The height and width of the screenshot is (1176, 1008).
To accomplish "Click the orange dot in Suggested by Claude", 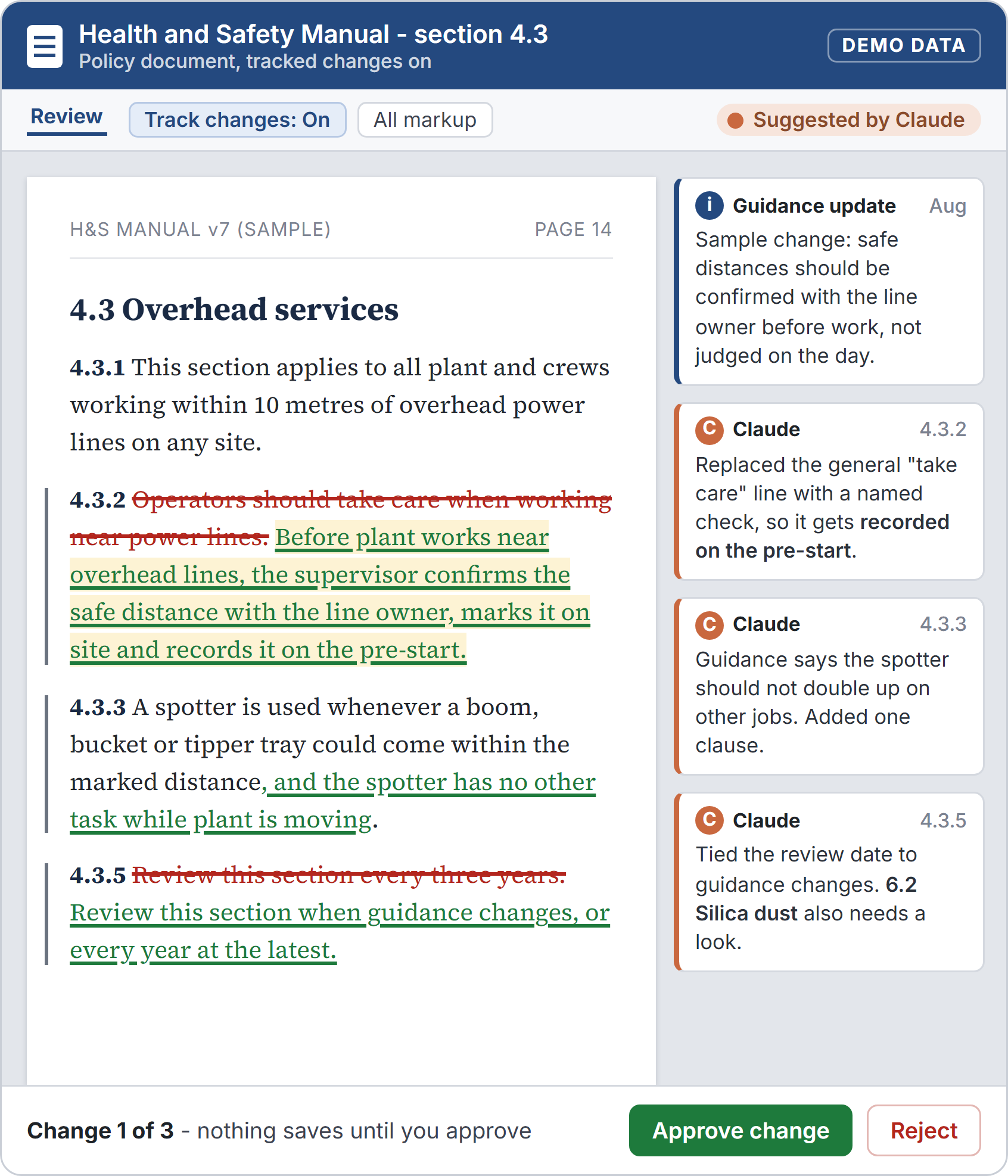I will tap(736, 120).
